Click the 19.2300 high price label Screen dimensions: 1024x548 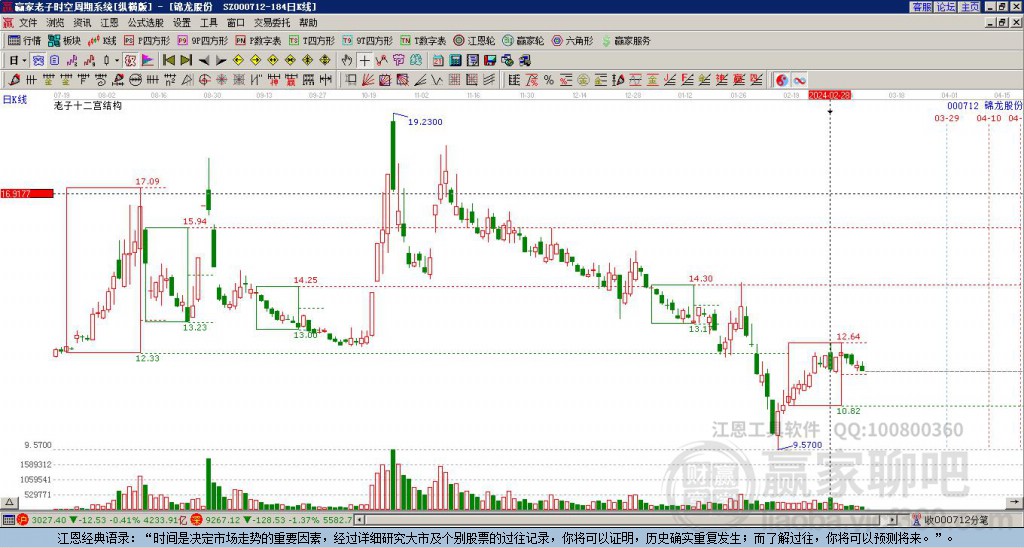click(425, 121)
